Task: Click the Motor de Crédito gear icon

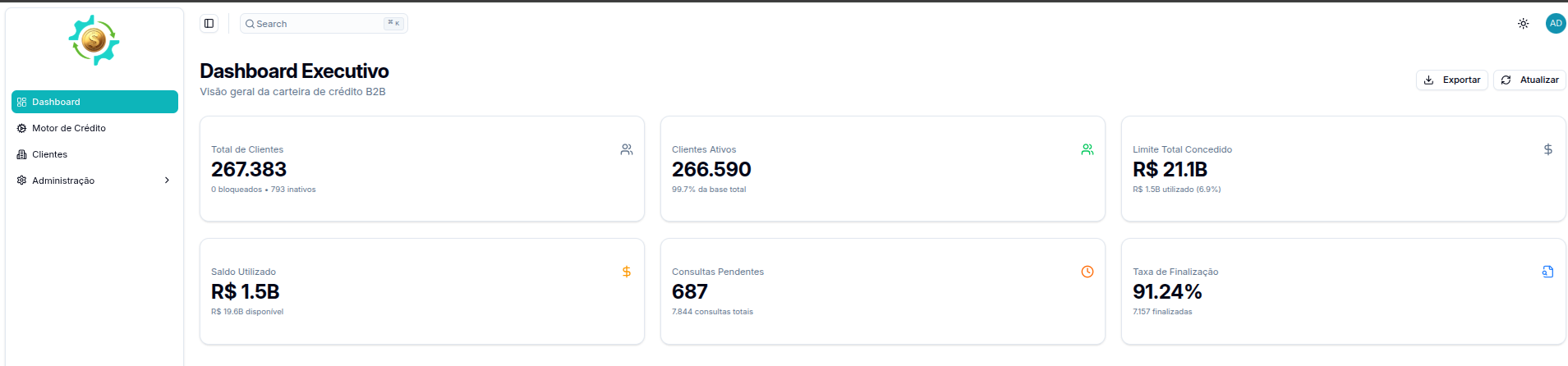Action: [22, 128]
